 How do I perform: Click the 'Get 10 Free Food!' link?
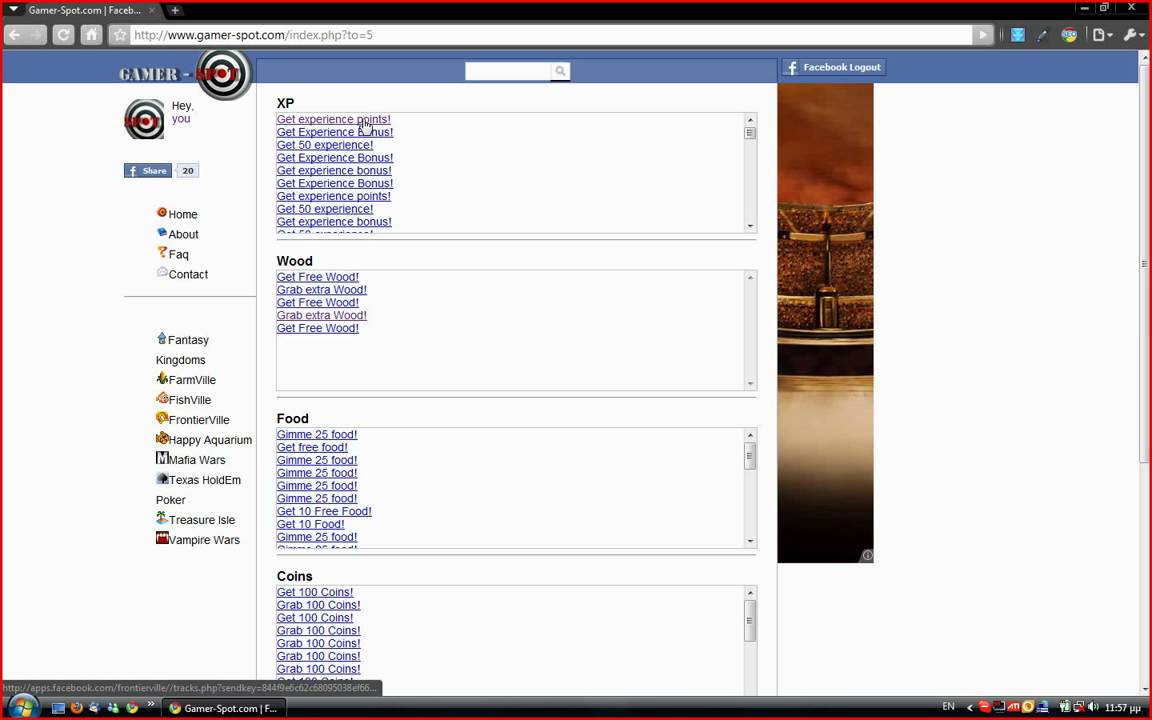coord(324,511)
